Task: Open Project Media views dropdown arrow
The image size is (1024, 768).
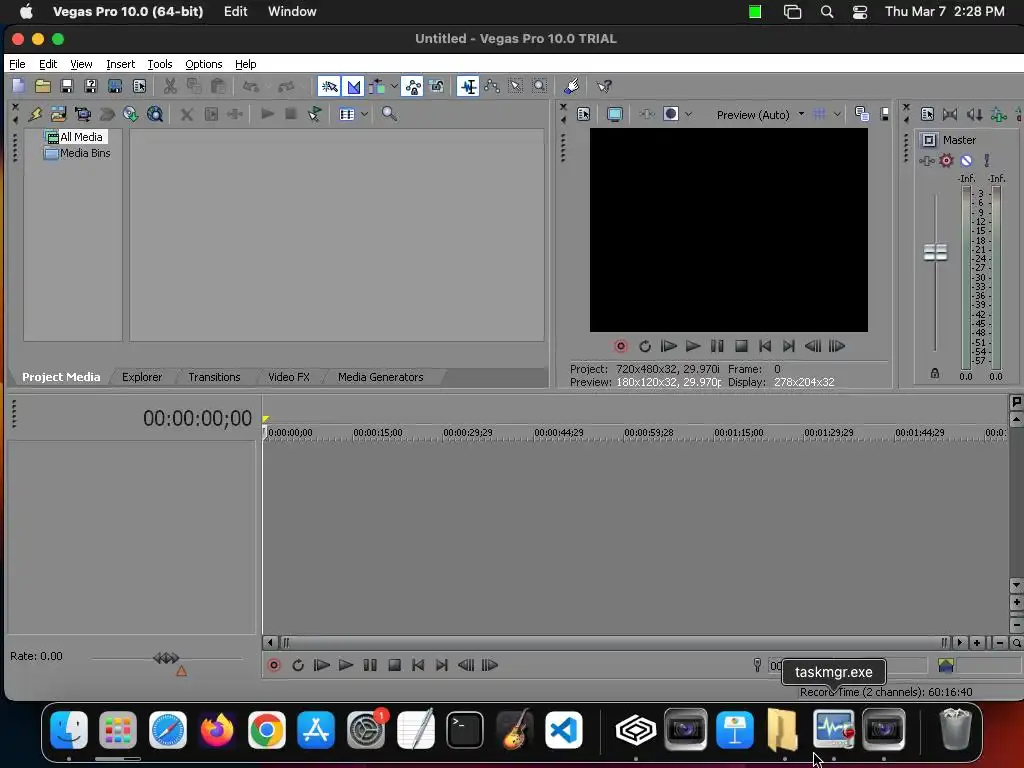Action: 364,114
